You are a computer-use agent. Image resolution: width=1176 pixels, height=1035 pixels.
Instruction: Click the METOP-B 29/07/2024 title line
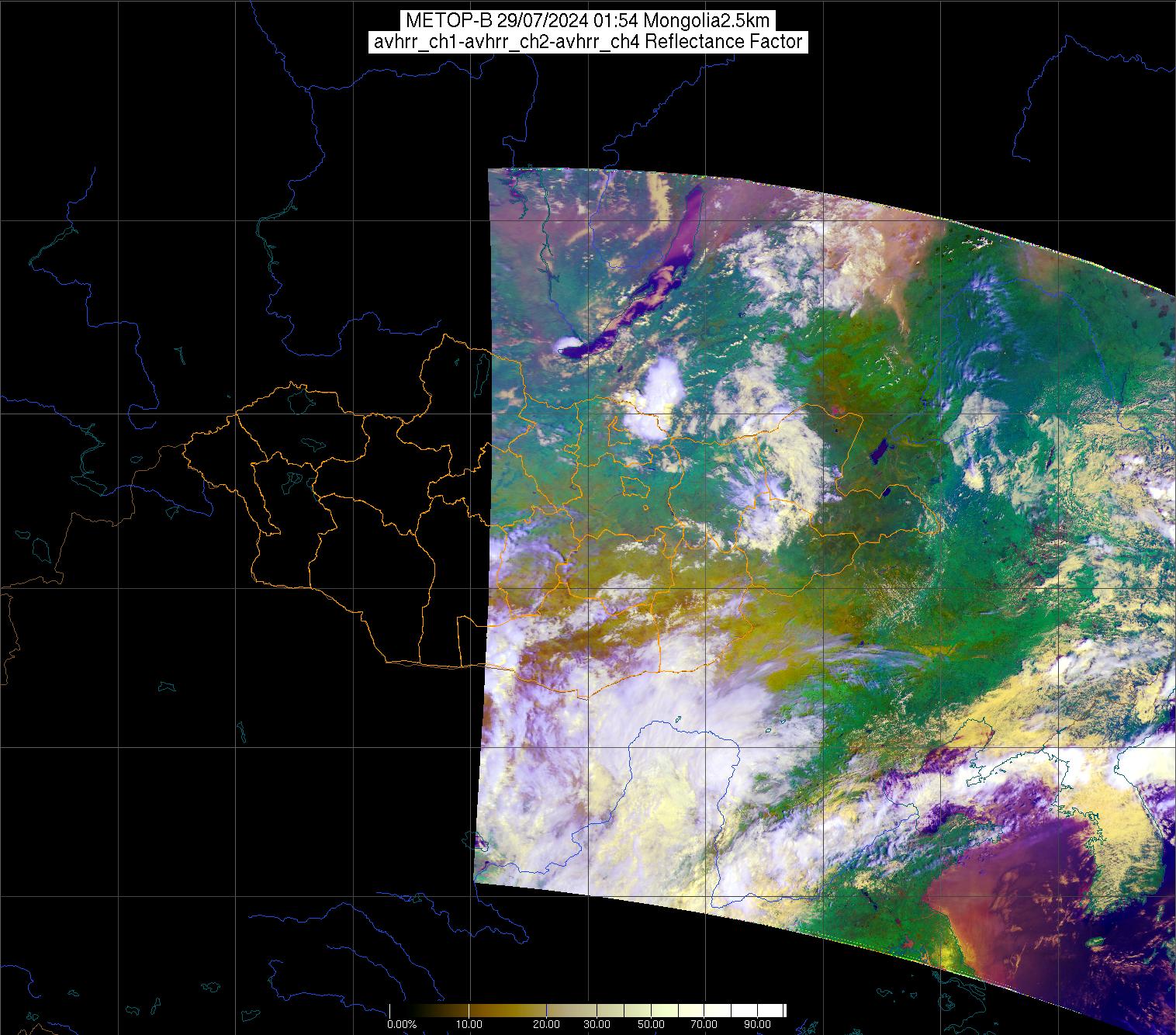point(588,21)
